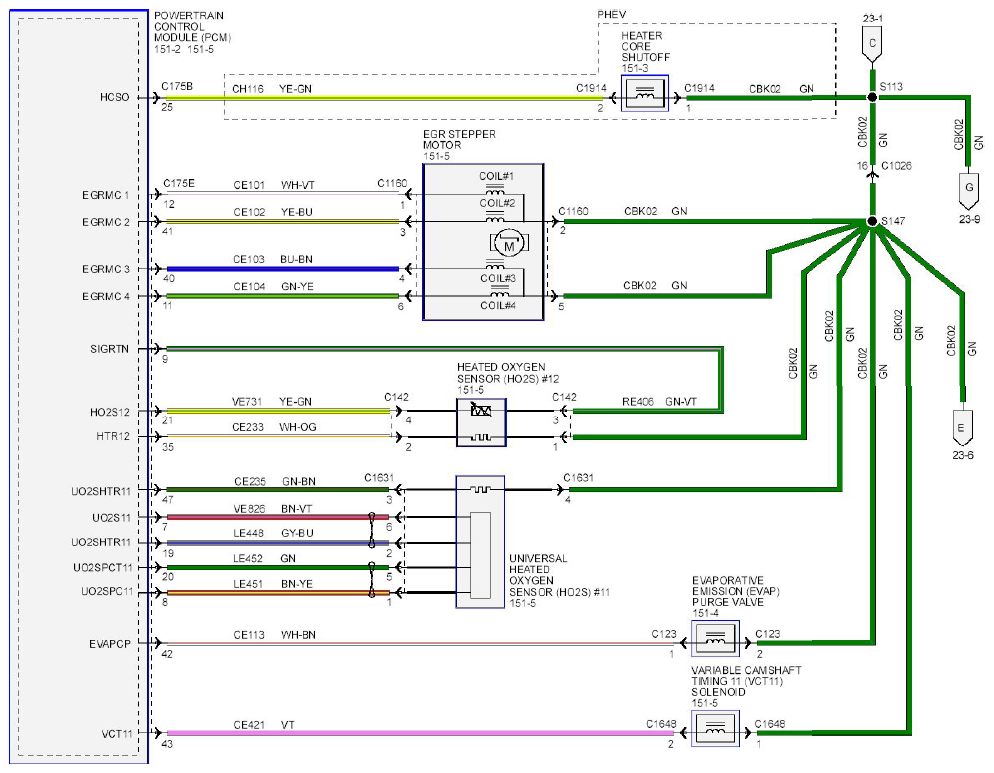Image resolution: width=994 pixels, height=773 pixels.
Task: Click the EVAPCP pin label
Action: (110, 644)
